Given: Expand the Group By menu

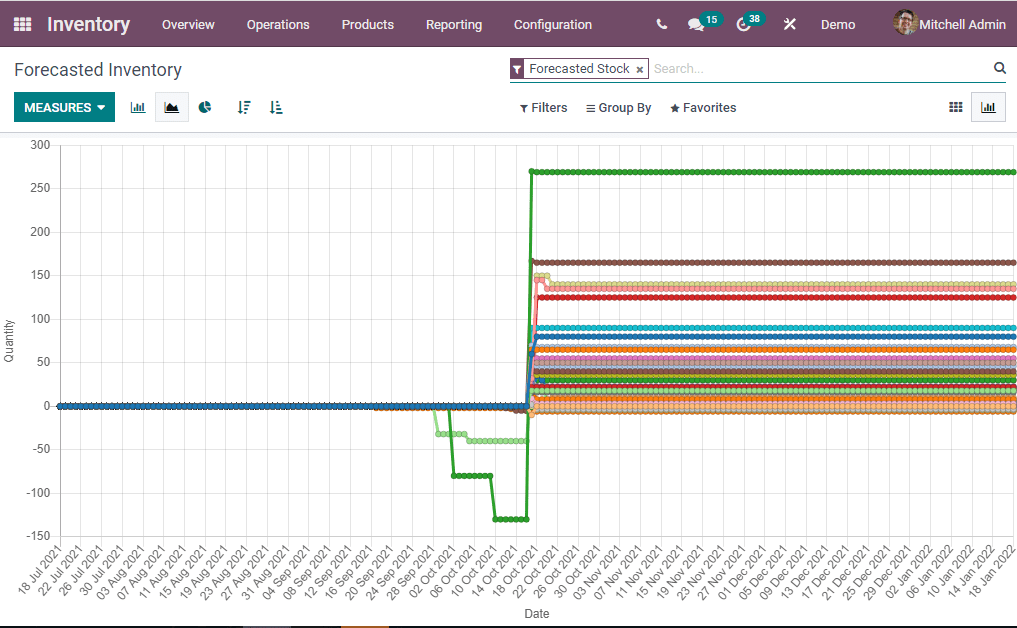Looking at the screenshot, I should tap(618, 107).
